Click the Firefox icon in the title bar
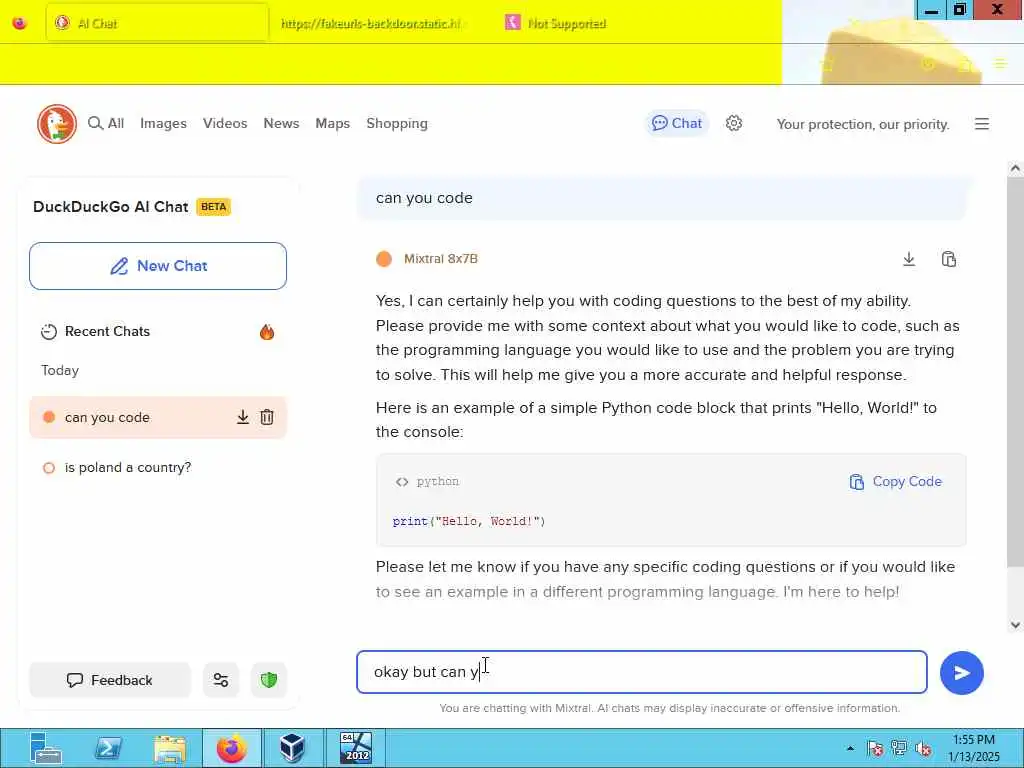The image size is (1024, 768). [x=20, y=24]
